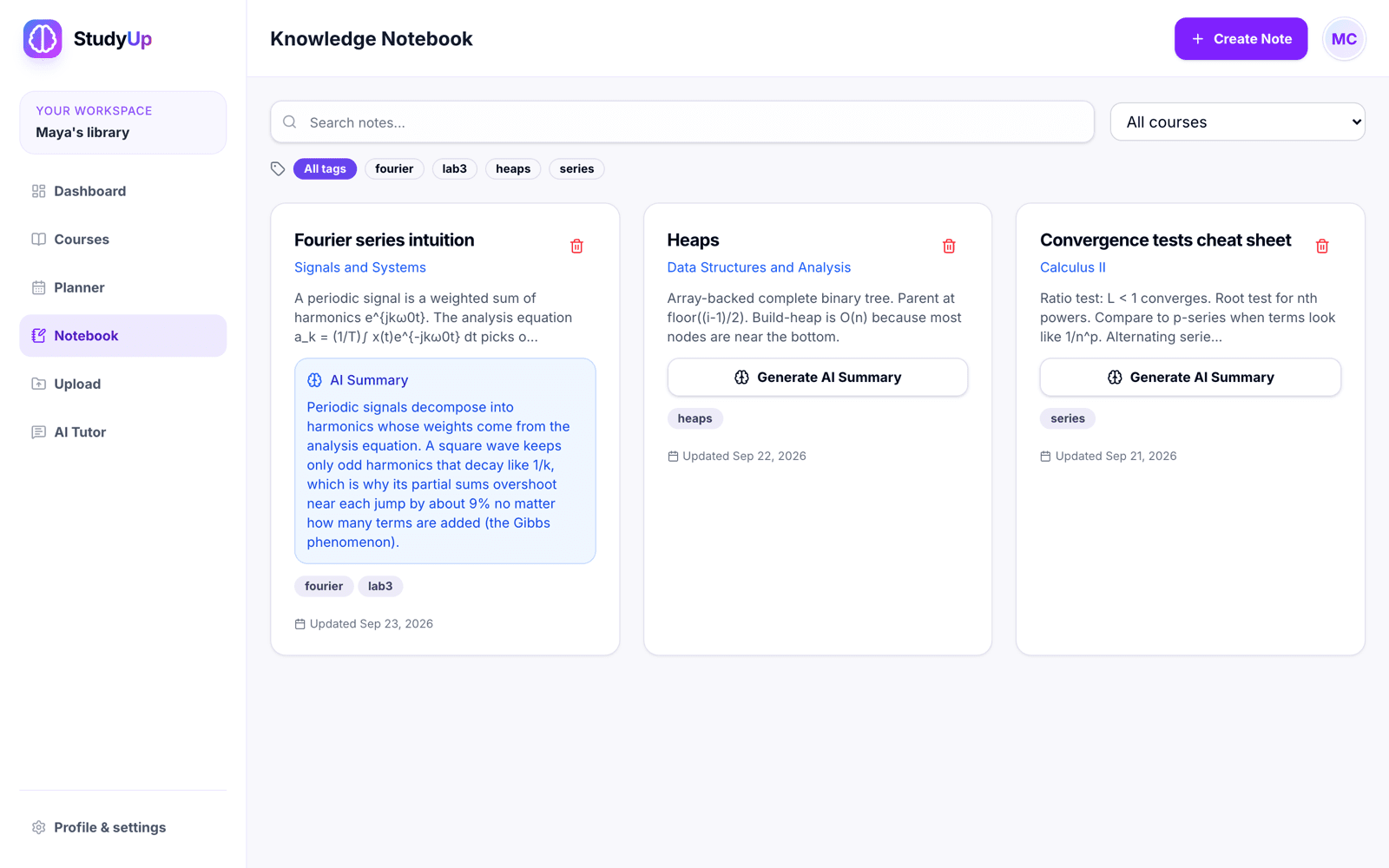Viewport: 1389px width, 868px height.
Task: Click the Upload folder icon
Action: [x=39, y=384]
